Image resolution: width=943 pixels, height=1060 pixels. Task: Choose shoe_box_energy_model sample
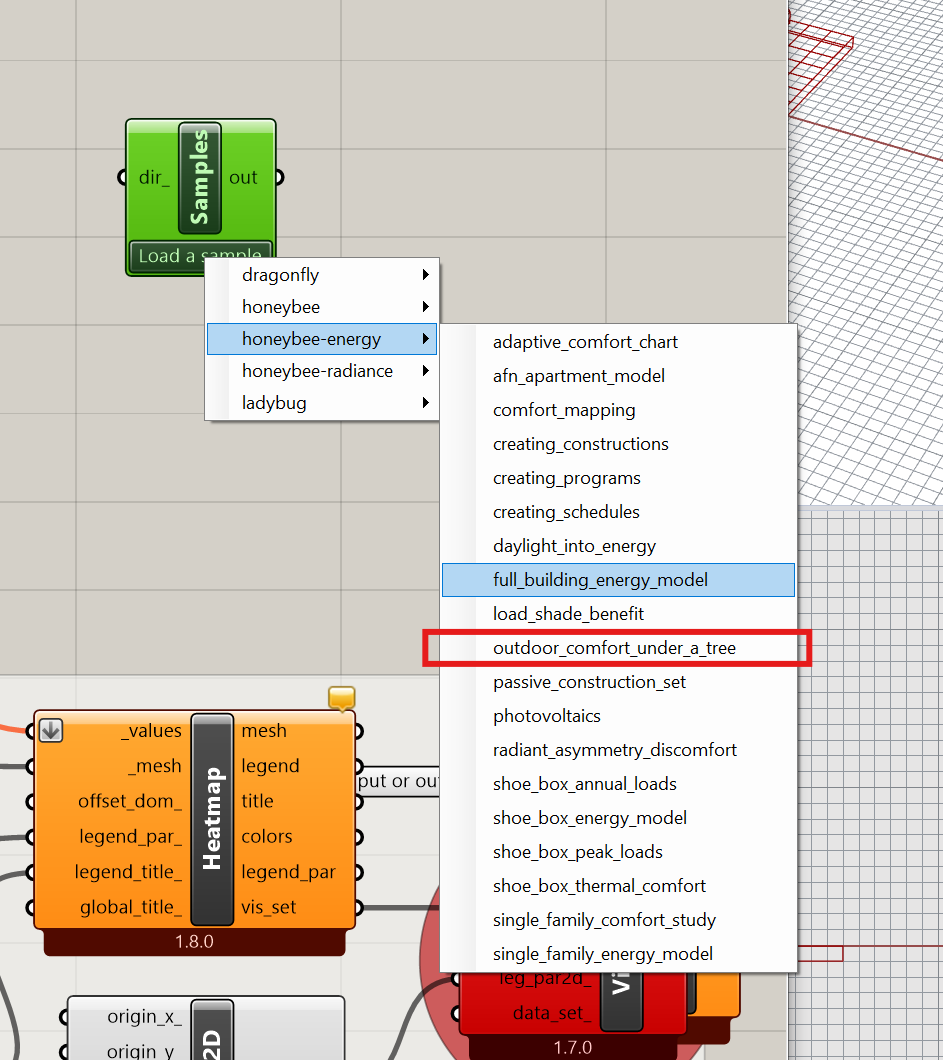pyautogui.click(x=618, y=818)
